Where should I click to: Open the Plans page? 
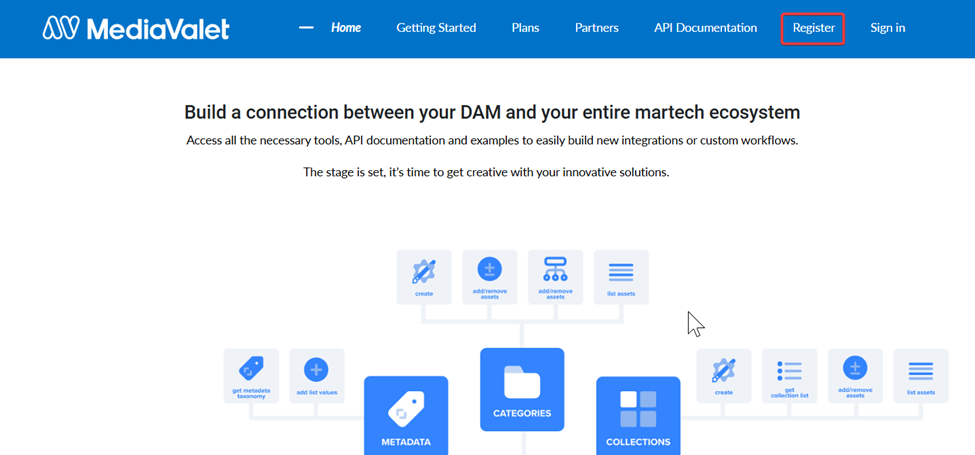[x=525, y=28]
